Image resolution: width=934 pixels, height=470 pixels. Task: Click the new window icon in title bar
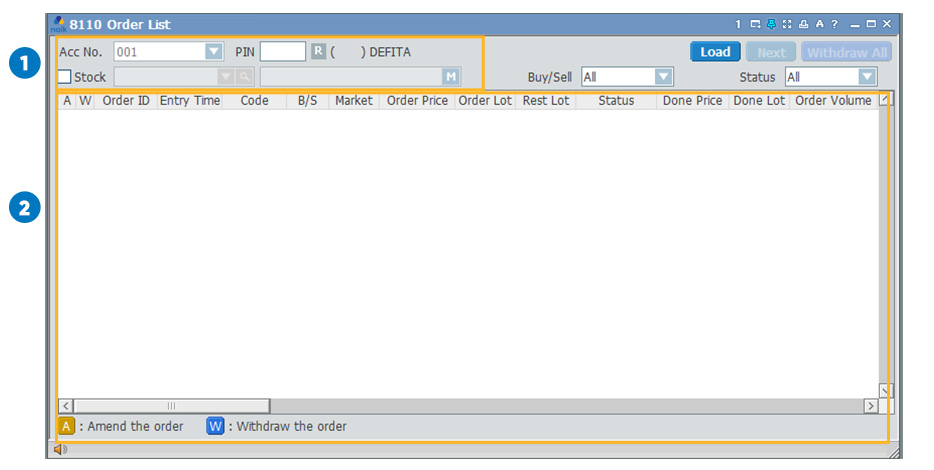point(755,24)
